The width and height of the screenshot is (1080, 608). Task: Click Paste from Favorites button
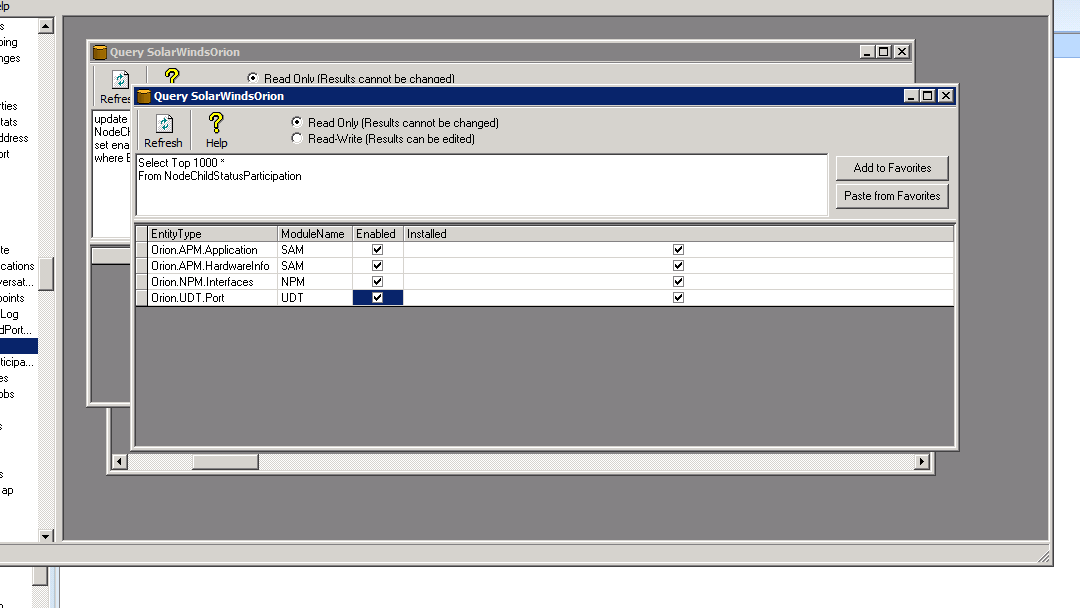(892, 196)
